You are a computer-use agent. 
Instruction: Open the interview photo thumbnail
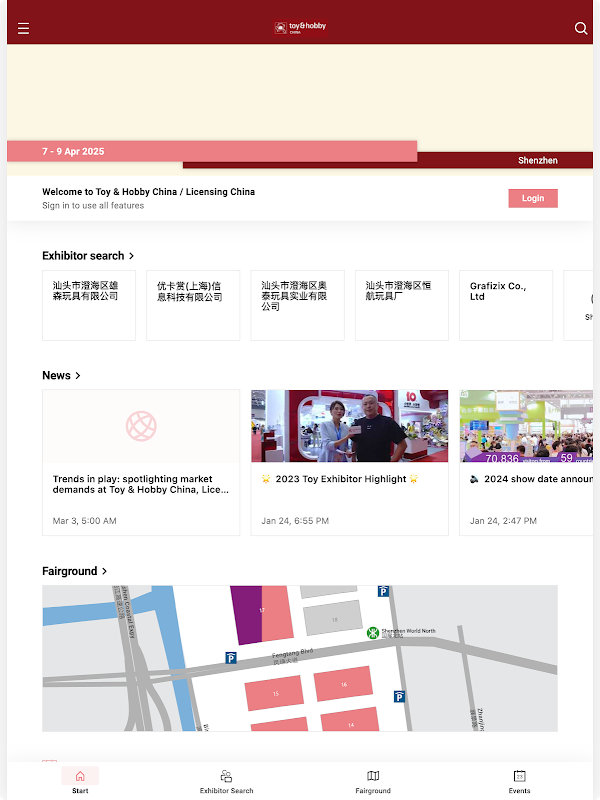point(349,426)
